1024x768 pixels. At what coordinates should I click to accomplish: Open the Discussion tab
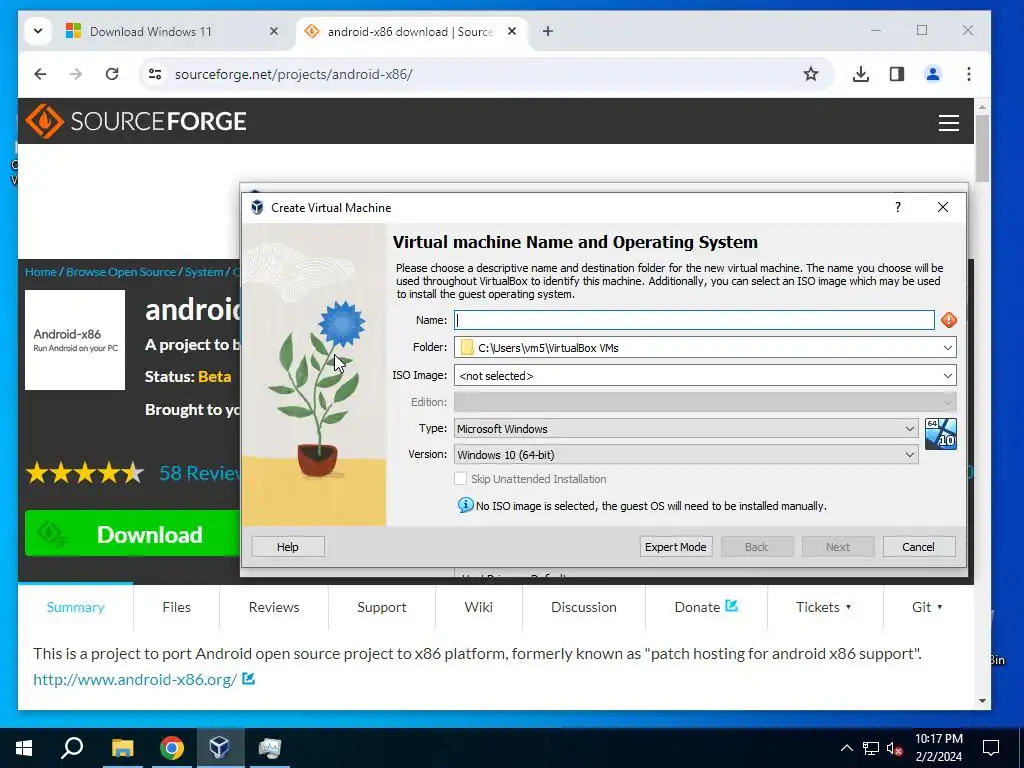click(x=583, y=607)
